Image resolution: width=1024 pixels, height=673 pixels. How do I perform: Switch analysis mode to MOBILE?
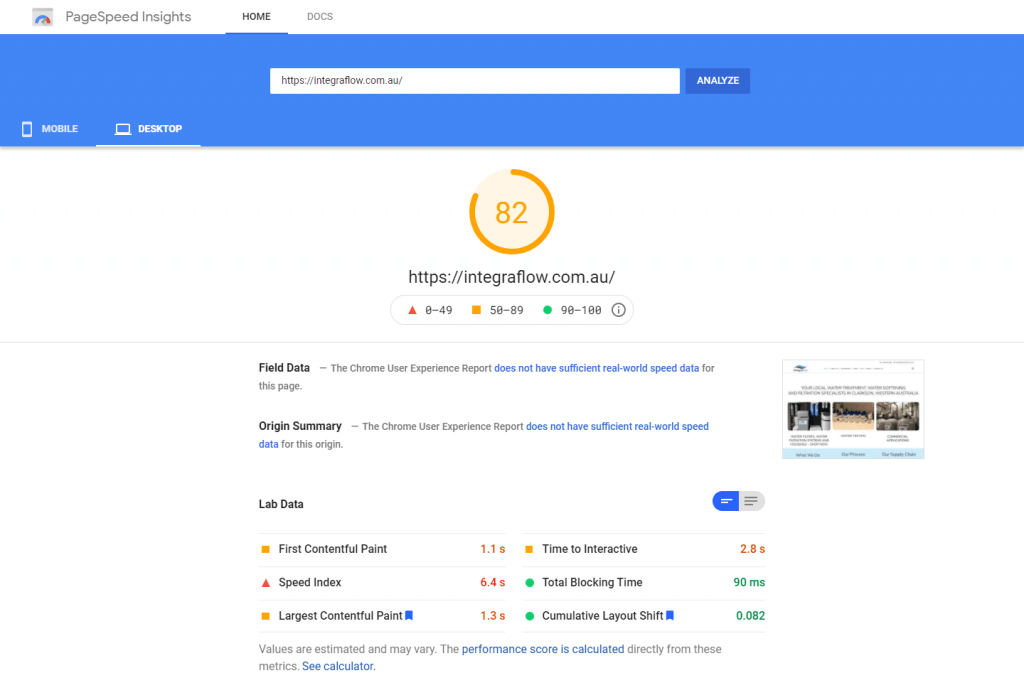pos(48,128)
